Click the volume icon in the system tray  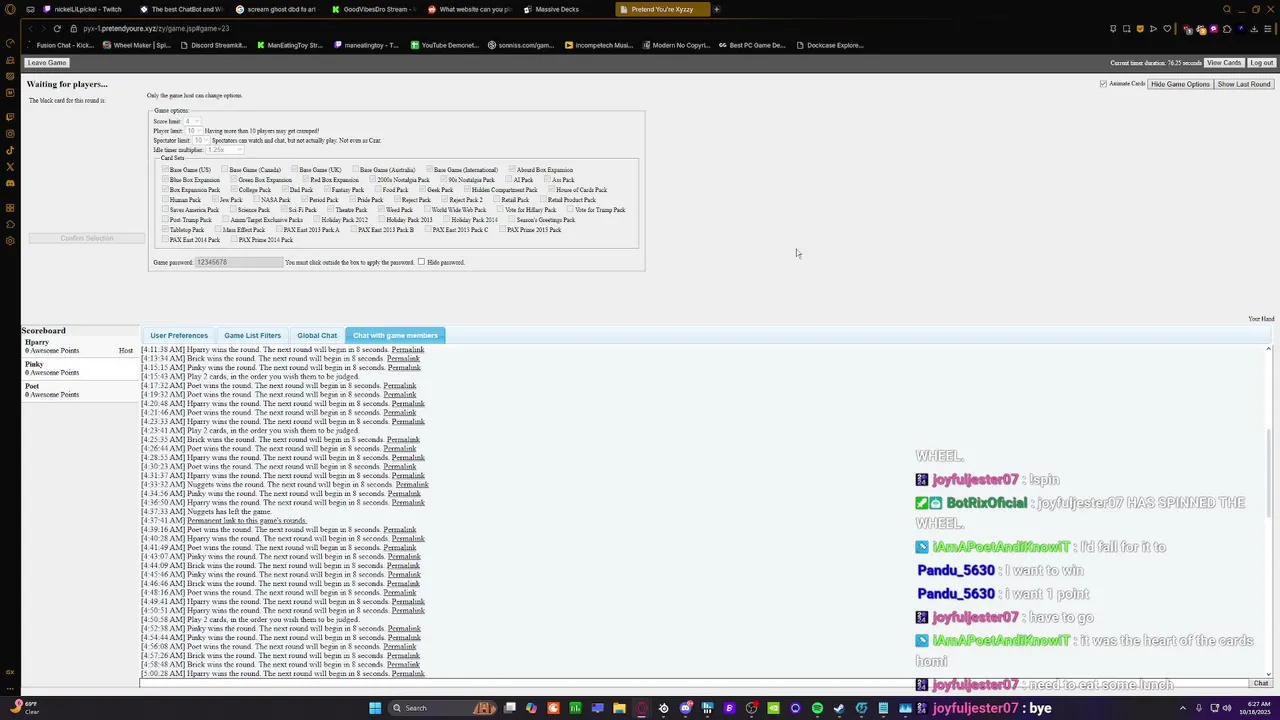1227,708
